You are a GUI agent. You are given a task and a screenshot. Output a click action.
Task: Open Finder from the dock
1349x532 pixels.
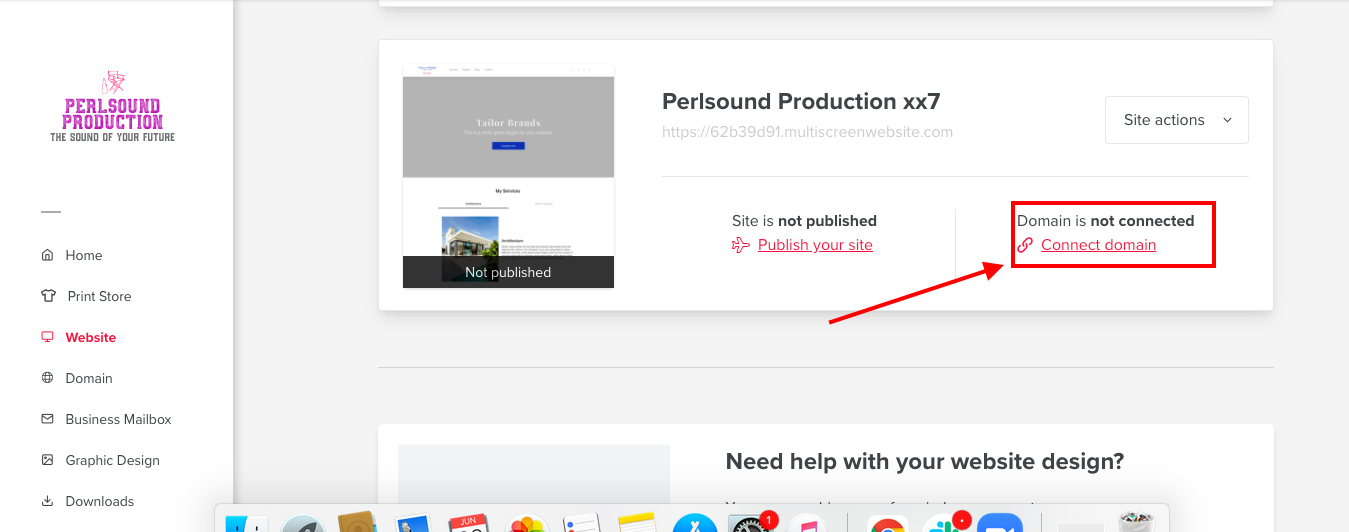(245, 524)
